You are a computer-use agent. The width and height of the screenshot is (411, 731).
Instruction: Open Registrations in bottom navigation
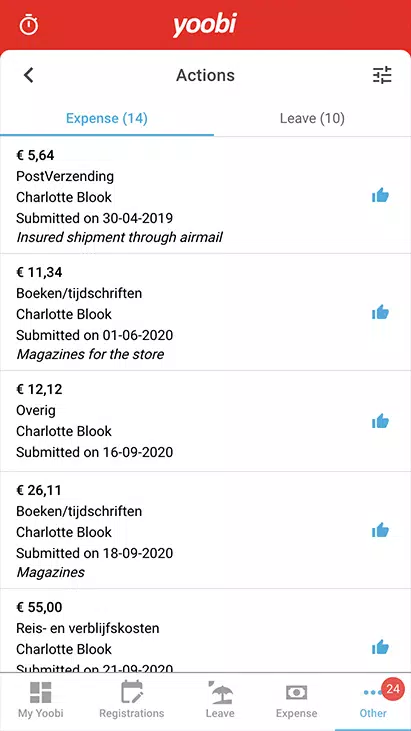pos(132,700)
